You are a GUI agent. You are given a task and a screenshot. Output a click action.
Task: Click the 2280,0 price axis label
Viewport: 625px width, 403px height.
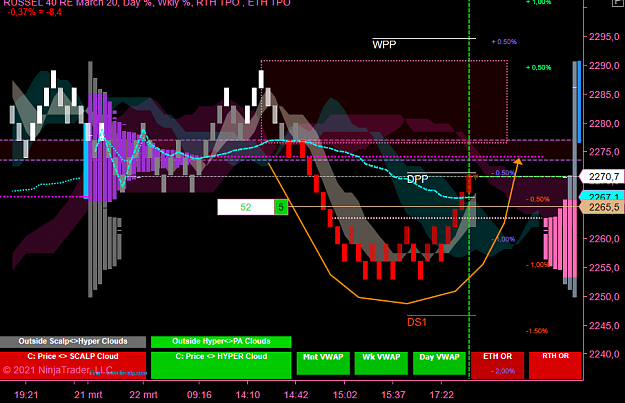click(604, 124)
